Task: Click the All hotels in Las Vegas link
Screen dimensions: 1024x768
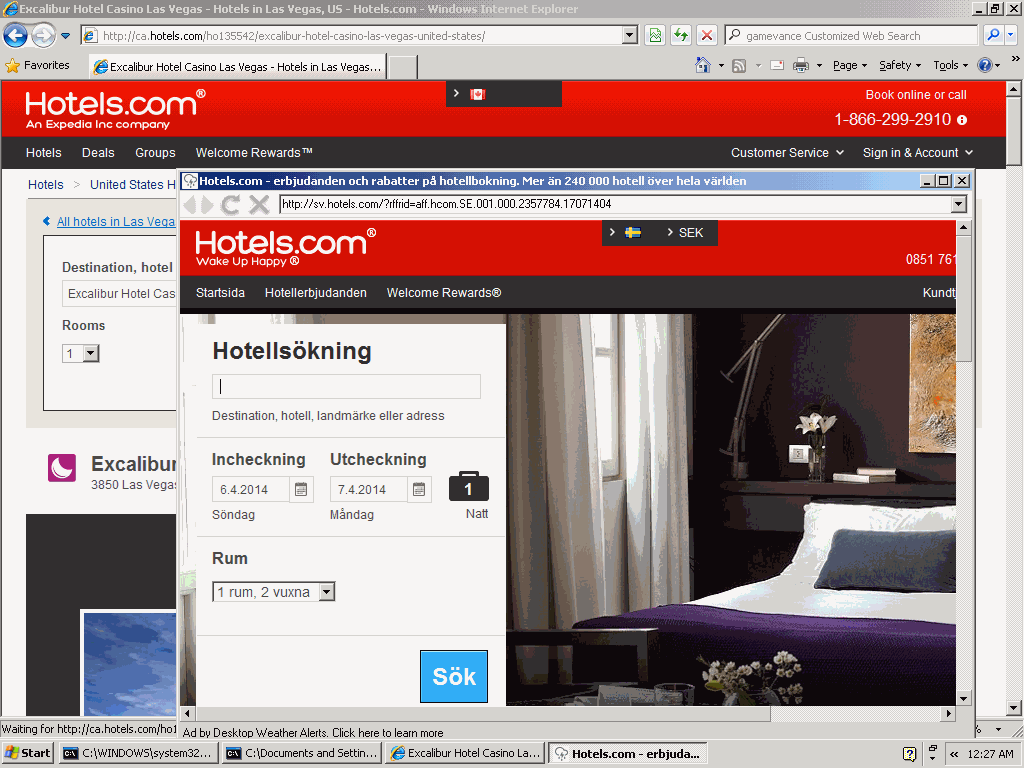Action: click(x=116, y=222)
